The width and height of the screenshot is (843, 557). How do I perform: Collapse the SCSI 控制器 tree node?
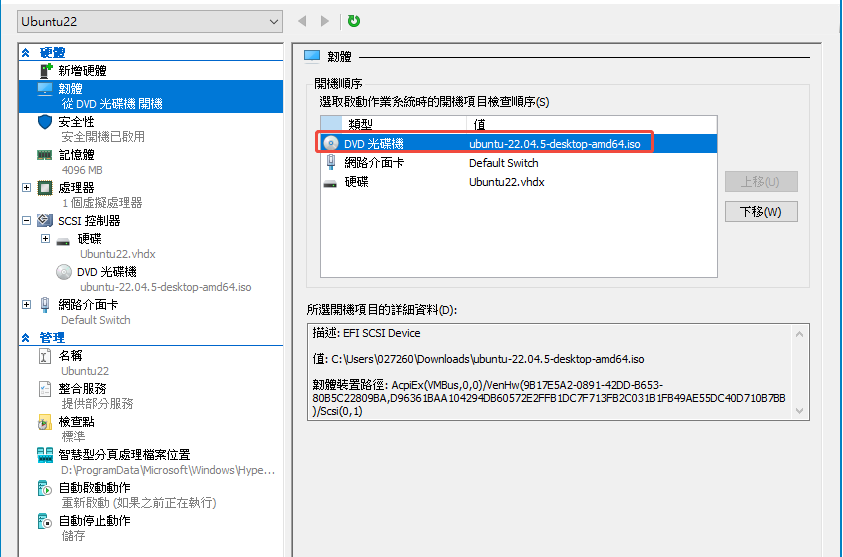click(26, 220)
